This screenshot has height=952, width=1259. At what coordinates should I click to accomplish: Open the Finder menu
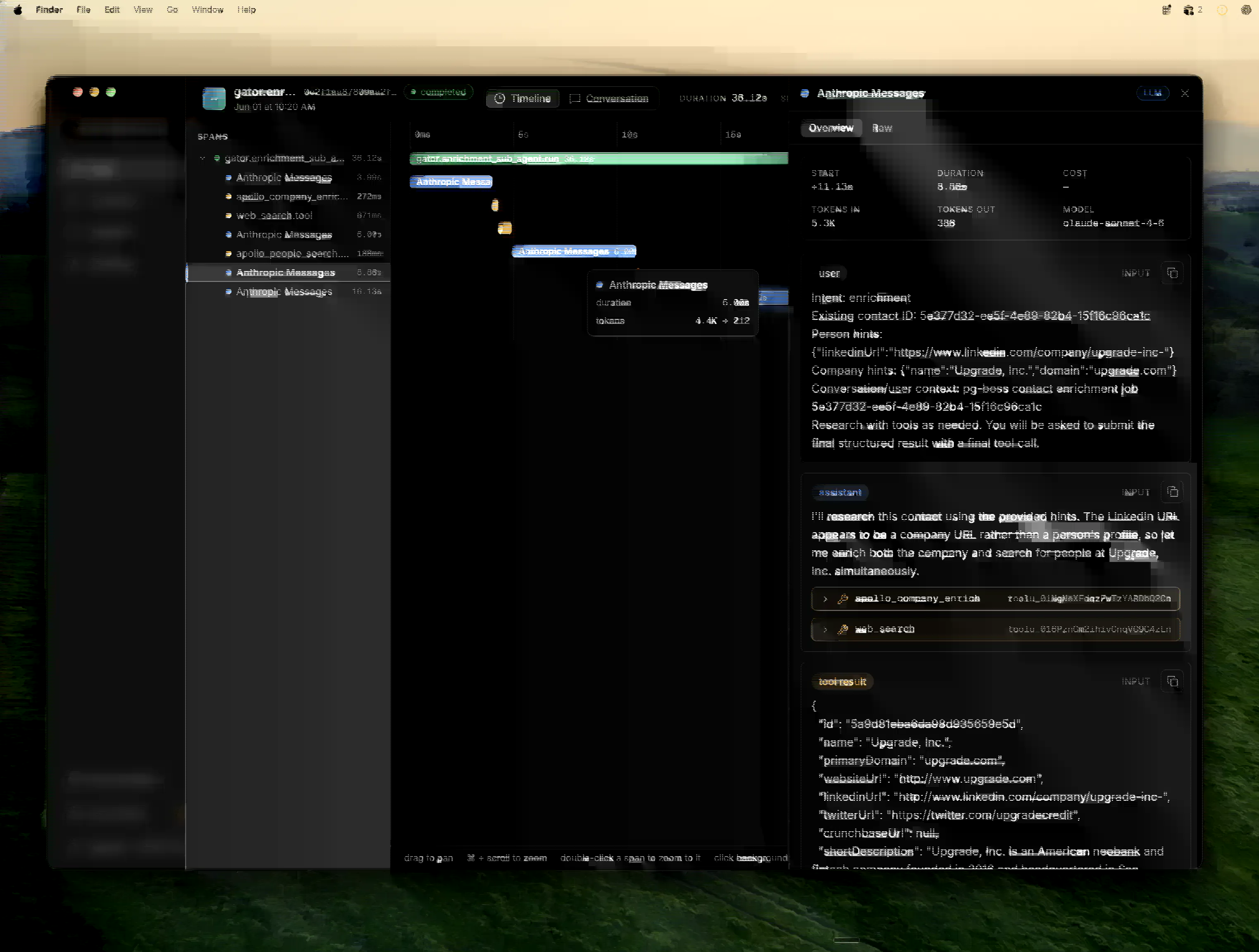[x=49, y=10]
